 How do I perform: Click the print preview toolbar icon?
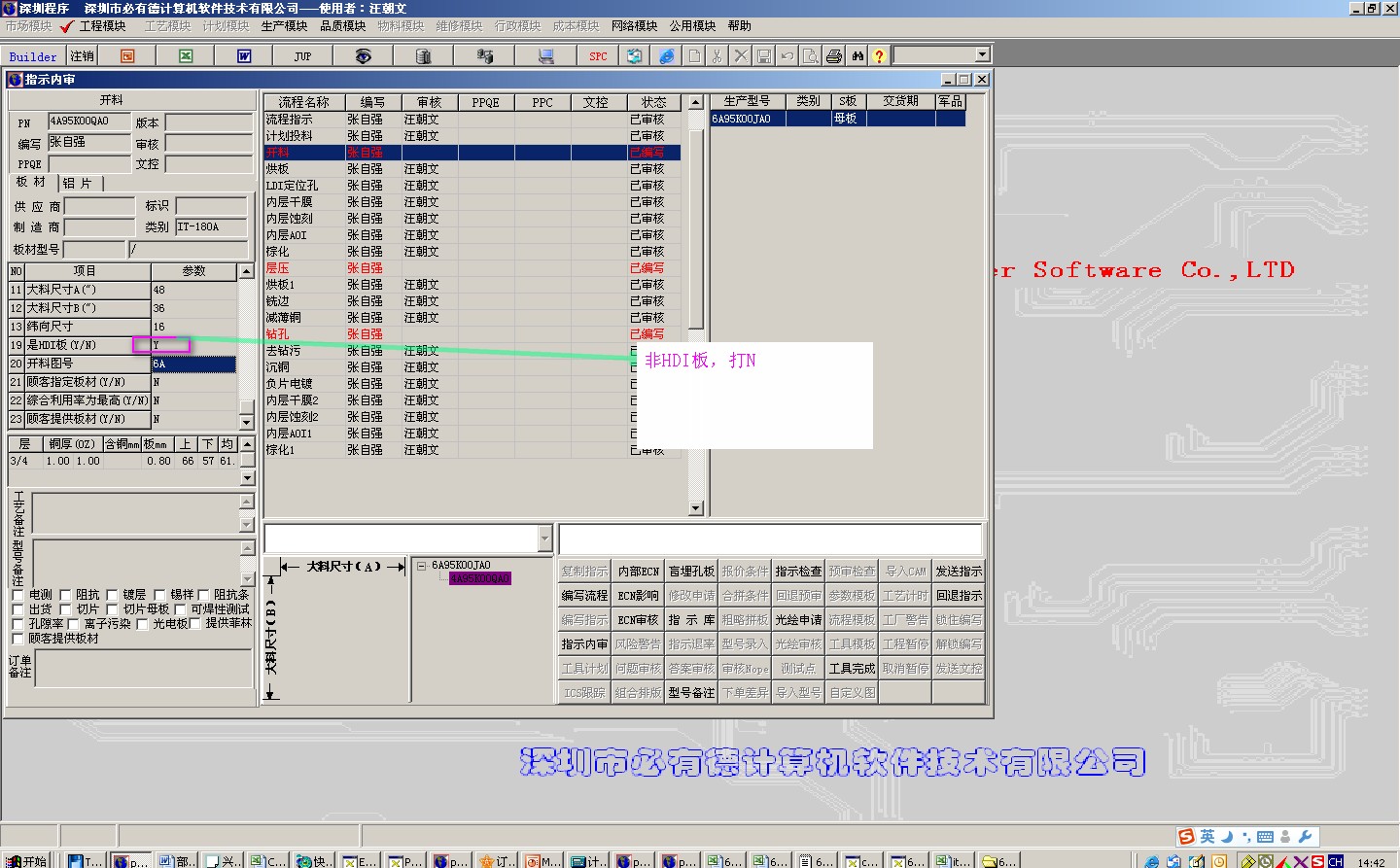(x=811, y=56)
